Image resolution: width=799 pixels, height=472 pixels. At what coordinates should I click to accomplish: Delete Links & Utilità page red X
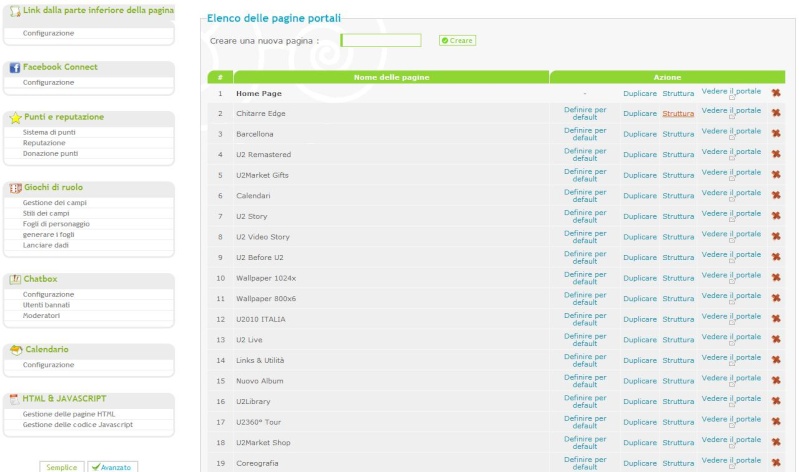[776, 360]
